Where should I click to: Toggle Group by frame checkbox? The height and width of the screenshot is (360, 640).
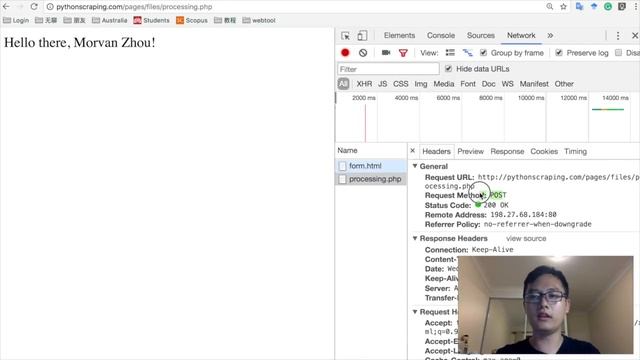(x=483, y=53)
